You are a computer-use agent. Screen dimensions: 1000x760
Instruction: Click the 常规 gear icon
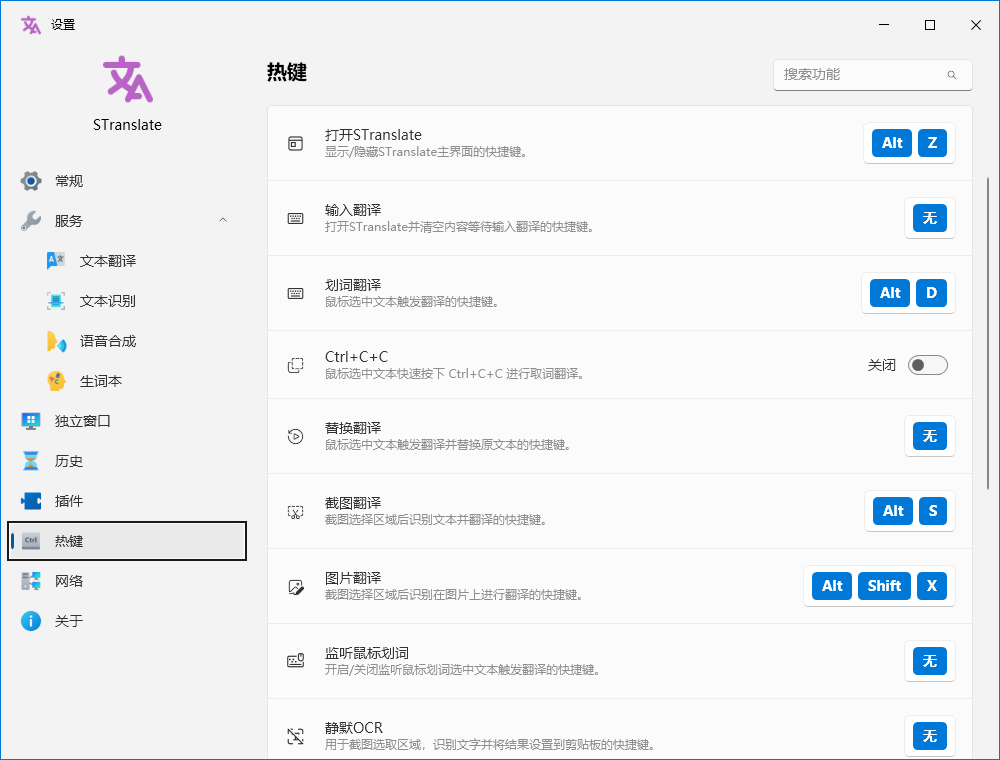tap(31, 181)
